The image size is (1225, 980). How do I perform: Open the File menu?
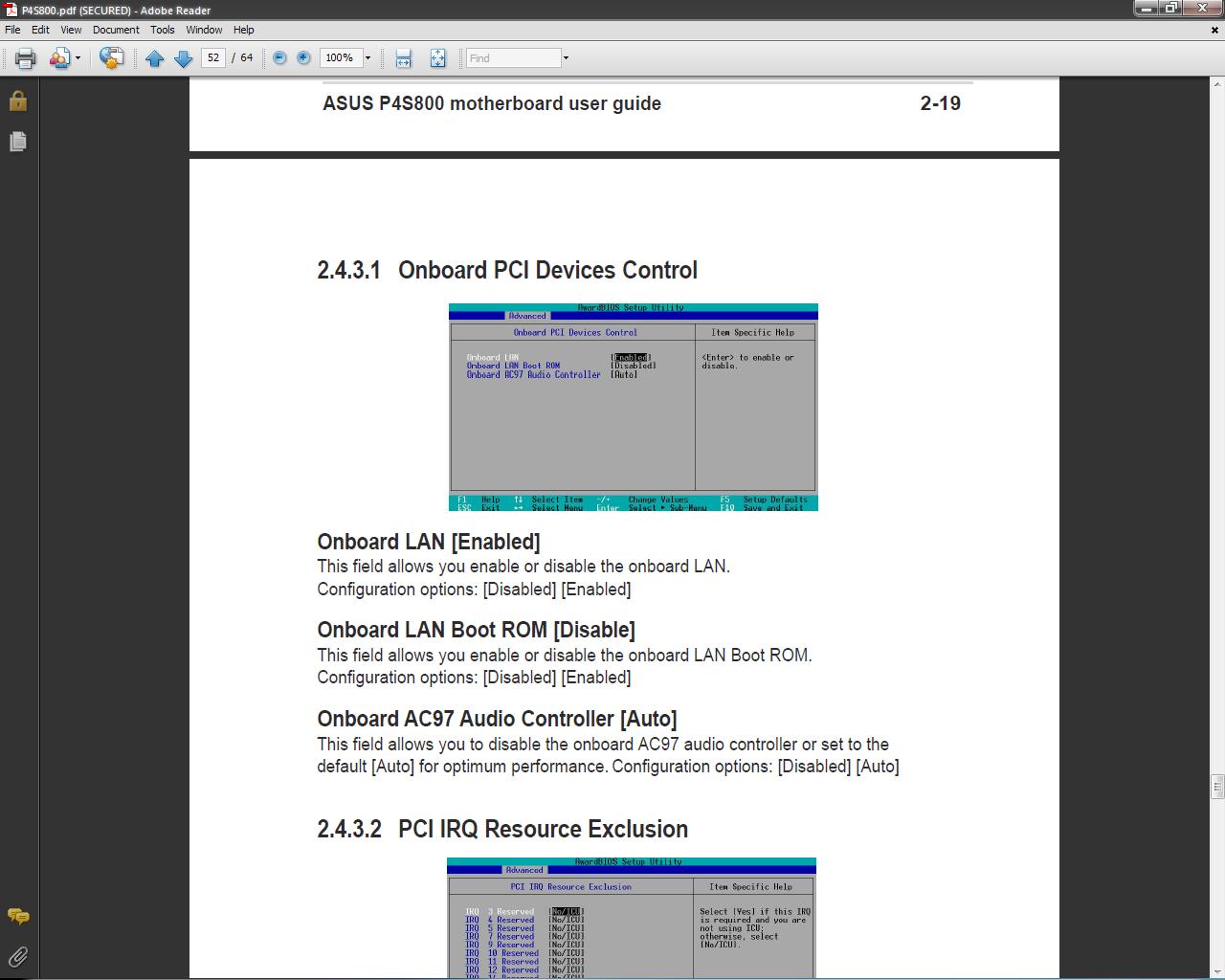pos(12,30)
